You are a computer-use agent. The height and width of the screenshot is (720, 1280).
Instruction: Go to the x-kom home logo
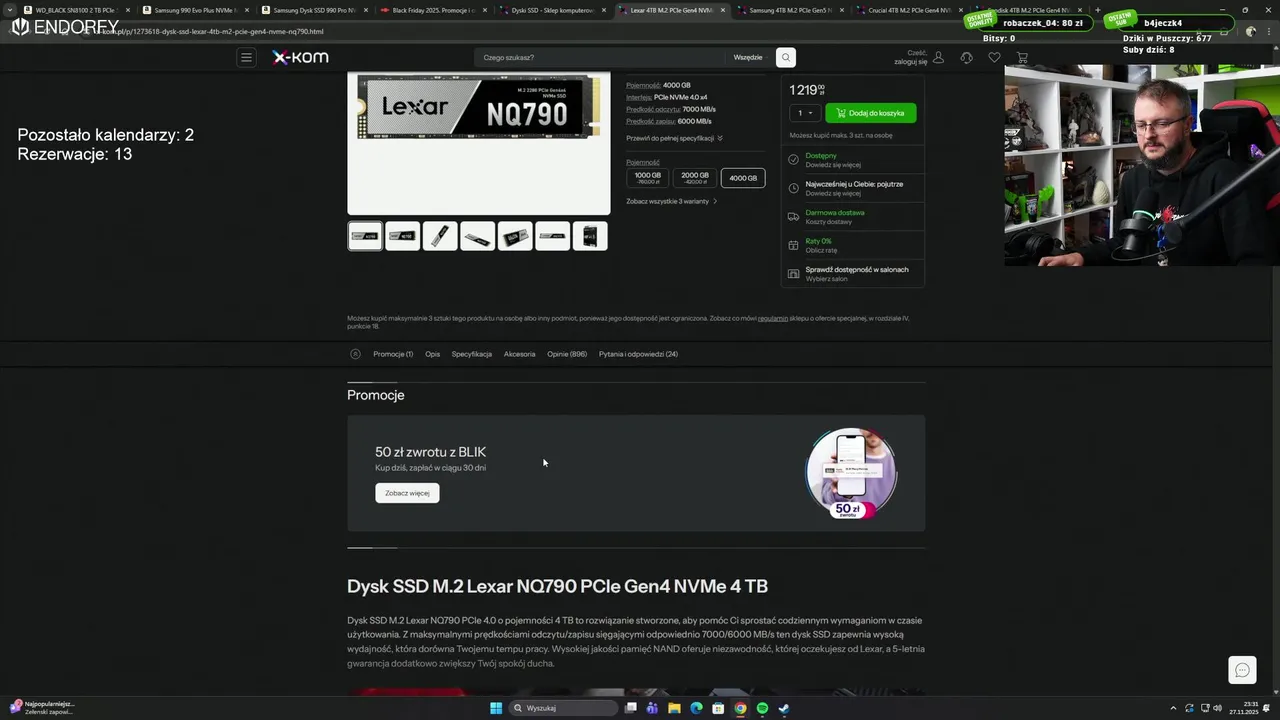[x=300, y=57]
